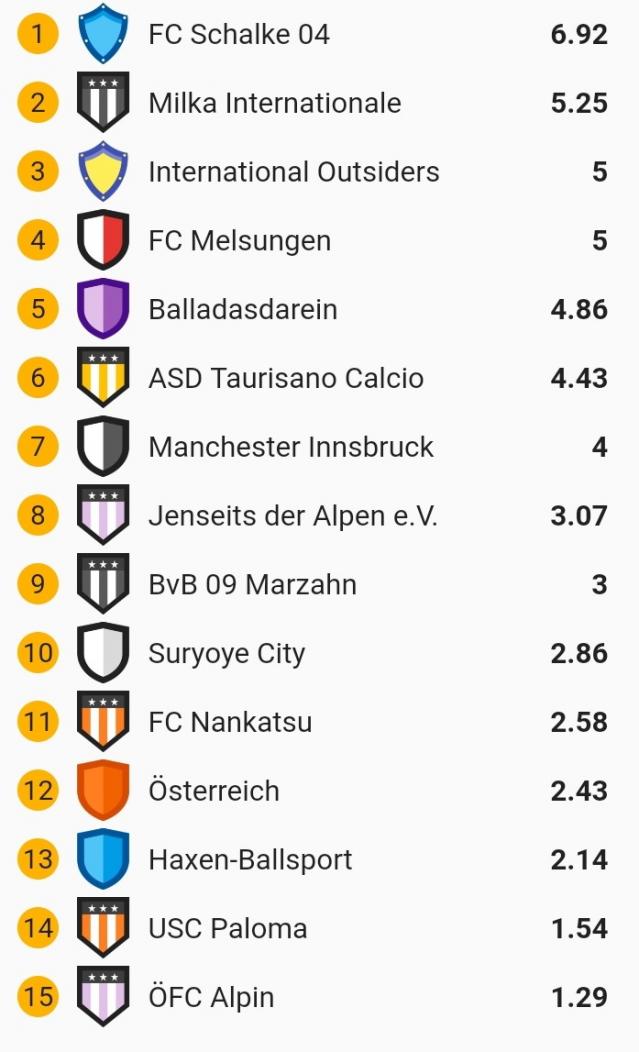Click FC Nankatsu's orange striped crest
639x1052 pixels.
point(103,721)
